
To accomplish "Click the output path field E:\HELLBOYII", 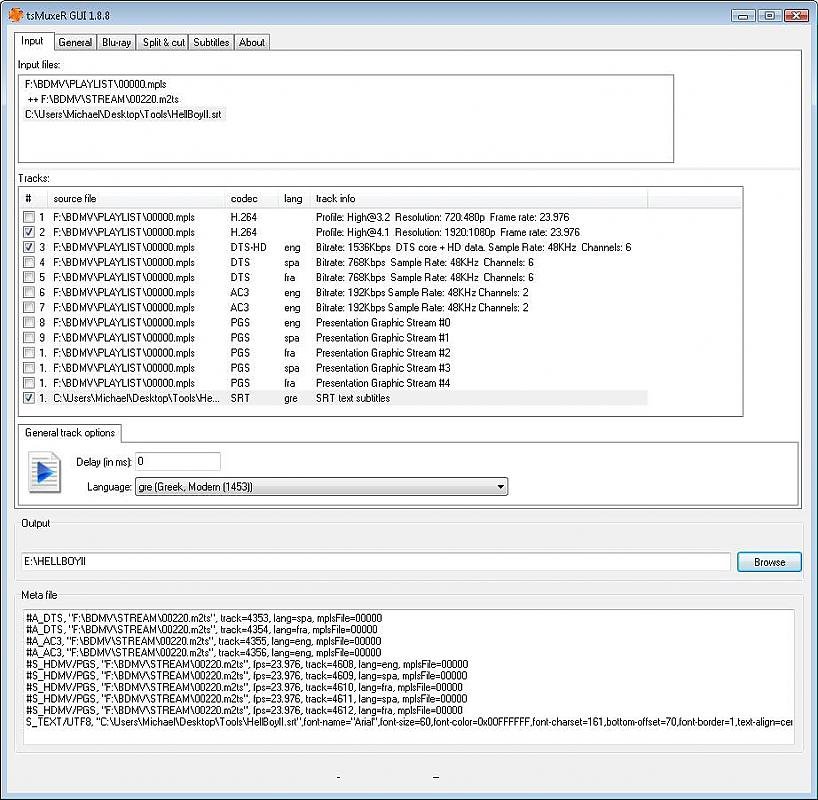I will (376, 562).
